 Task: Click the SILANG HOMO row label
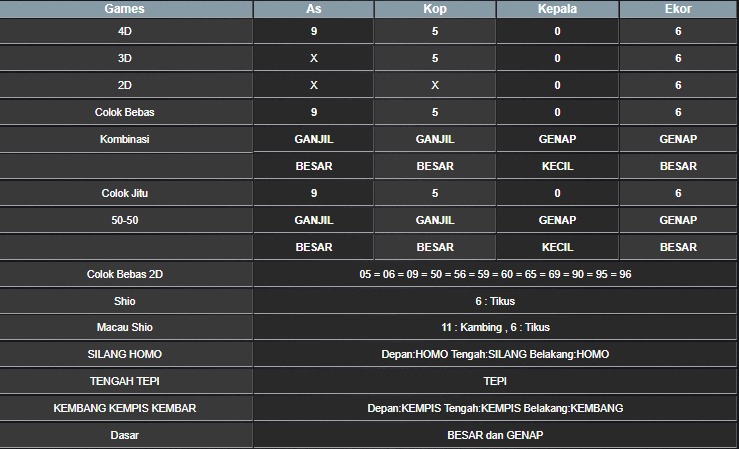click(x=125, y=354)
